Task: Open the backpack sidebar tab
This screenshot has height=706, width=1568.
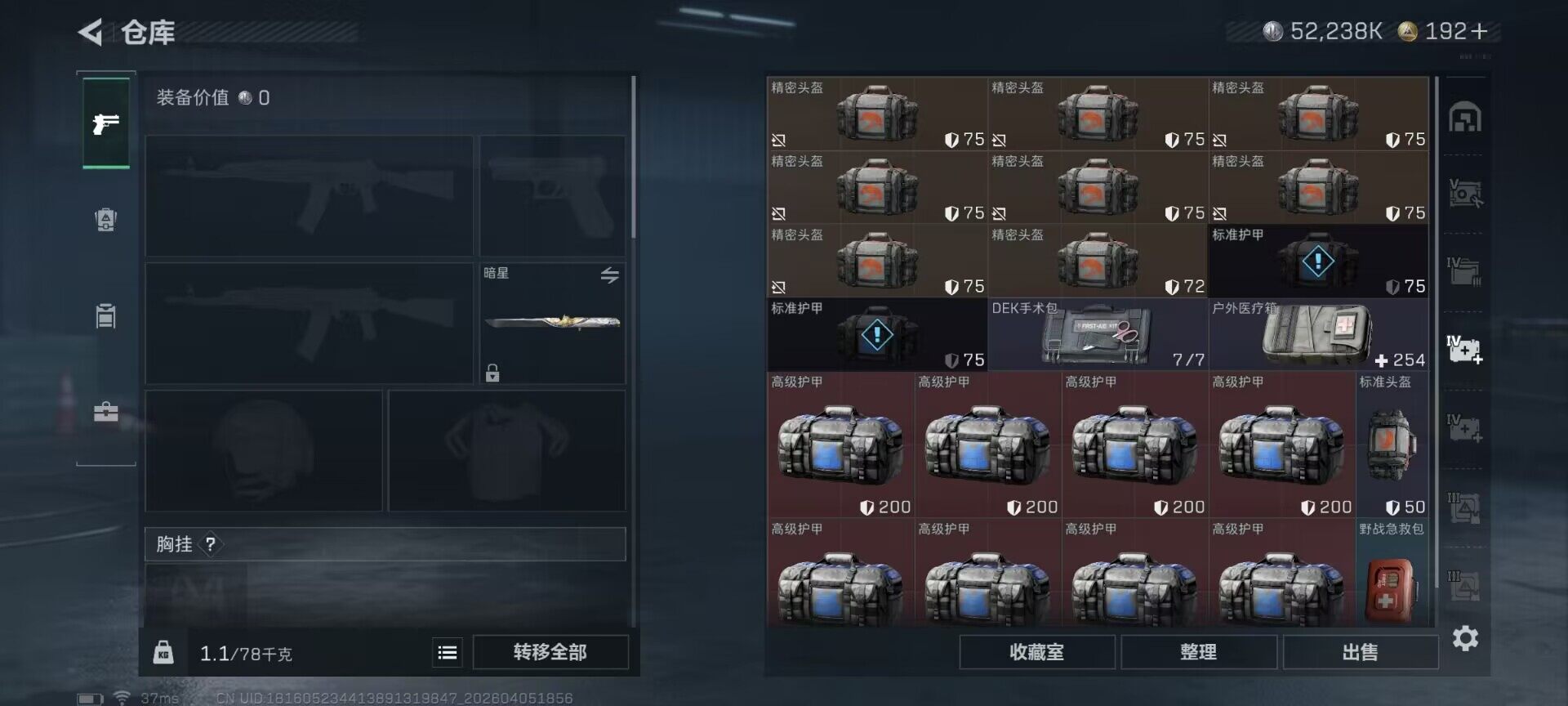Action: click(106, 219)
